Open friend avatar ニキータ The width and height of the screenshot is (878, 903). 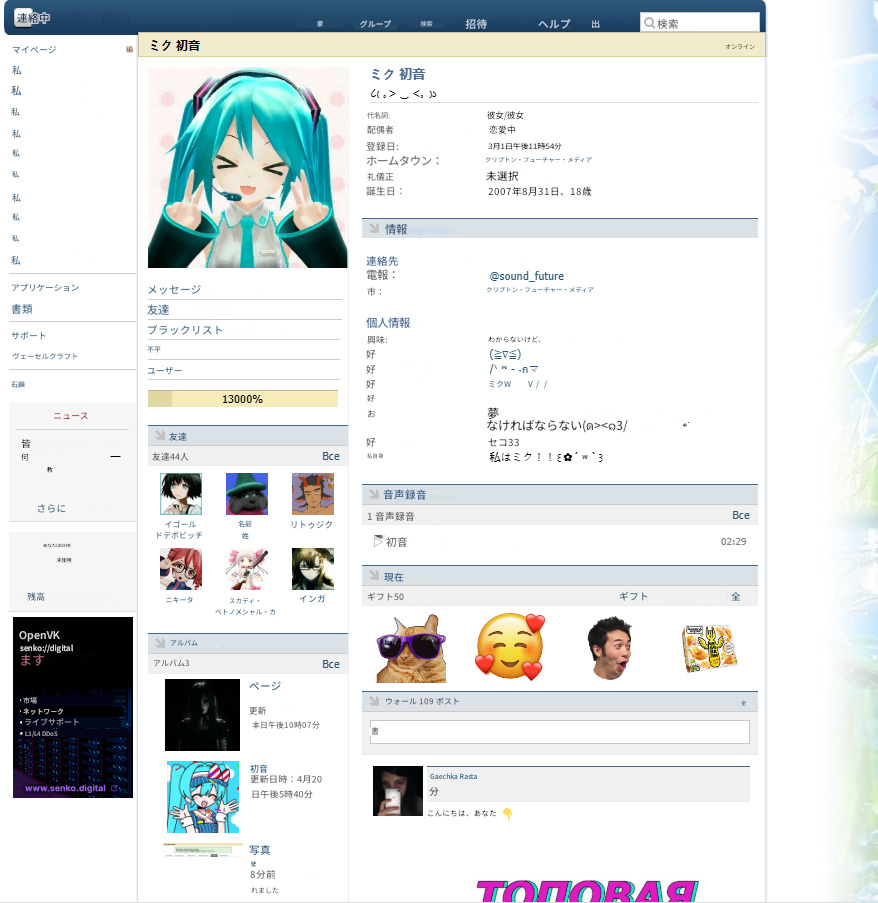(181, 569)
